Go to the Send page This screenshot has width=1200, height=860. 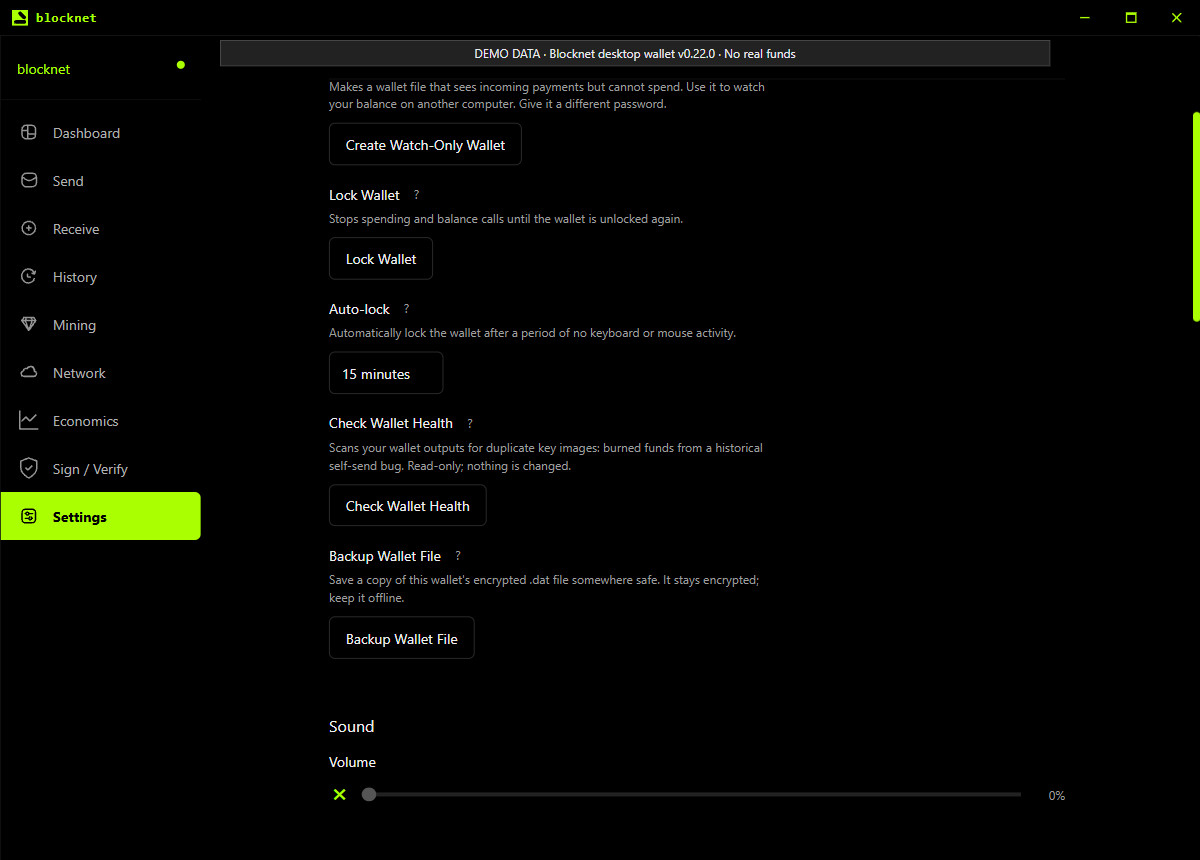click(100, 181)
